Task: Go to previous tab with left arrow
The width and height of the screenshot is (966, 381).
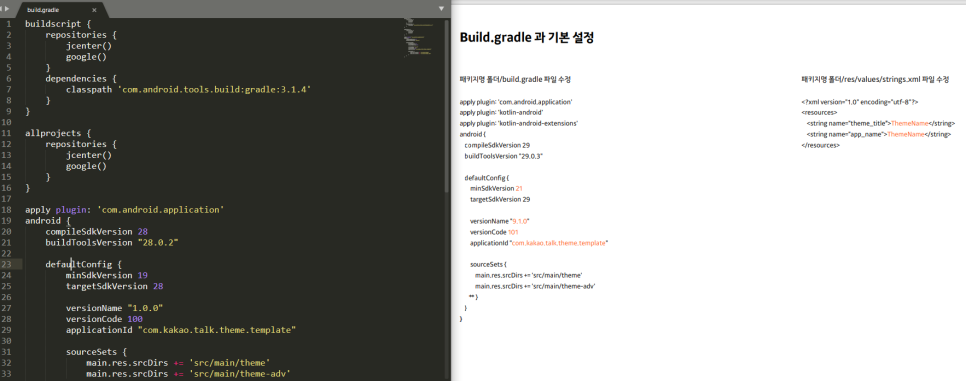Action: 2,9
